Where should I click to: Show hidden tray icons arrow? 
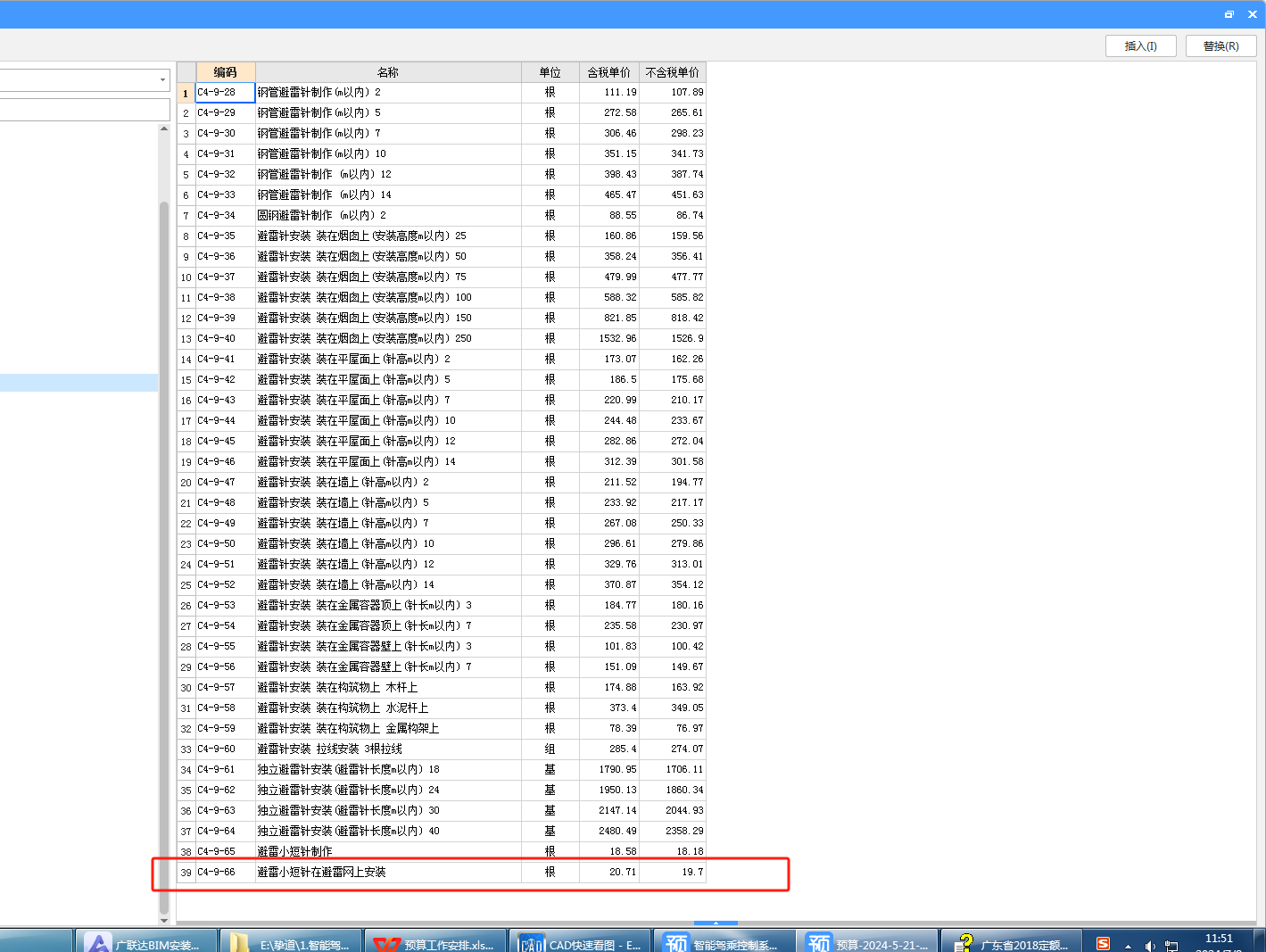click(x=1128, y=946)
